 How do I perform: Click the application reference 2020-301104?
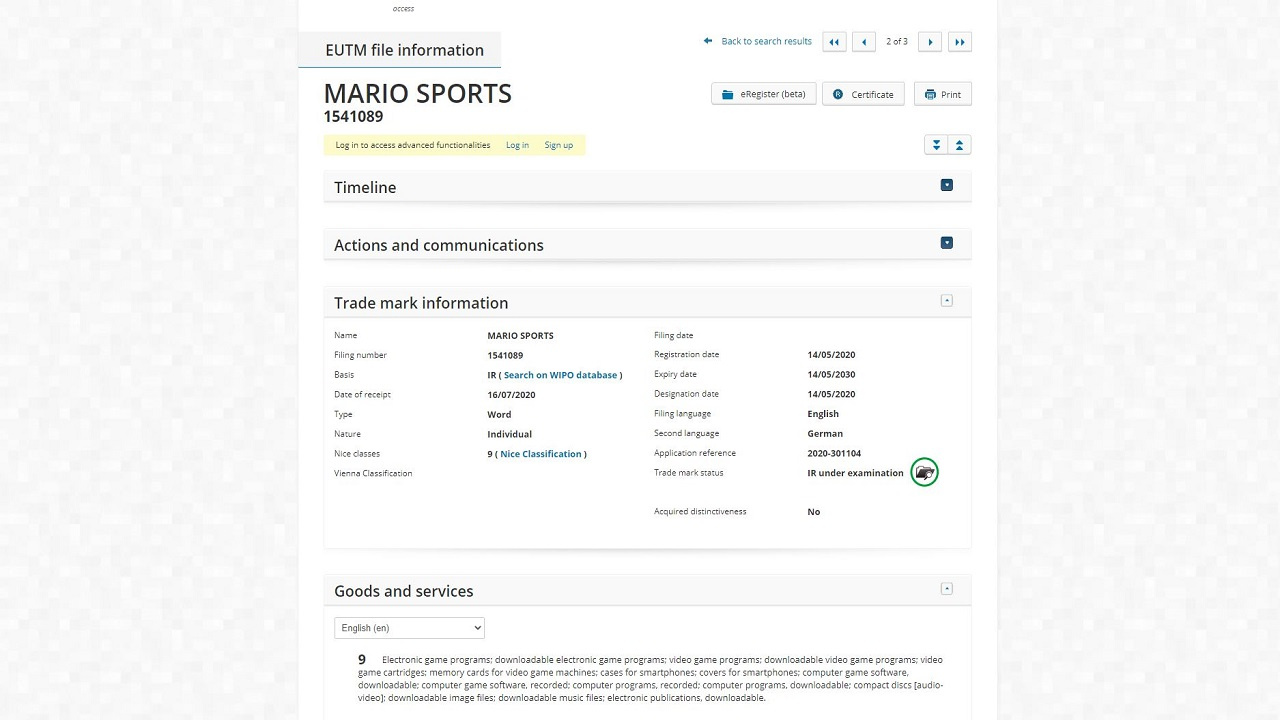click(834, 453)
